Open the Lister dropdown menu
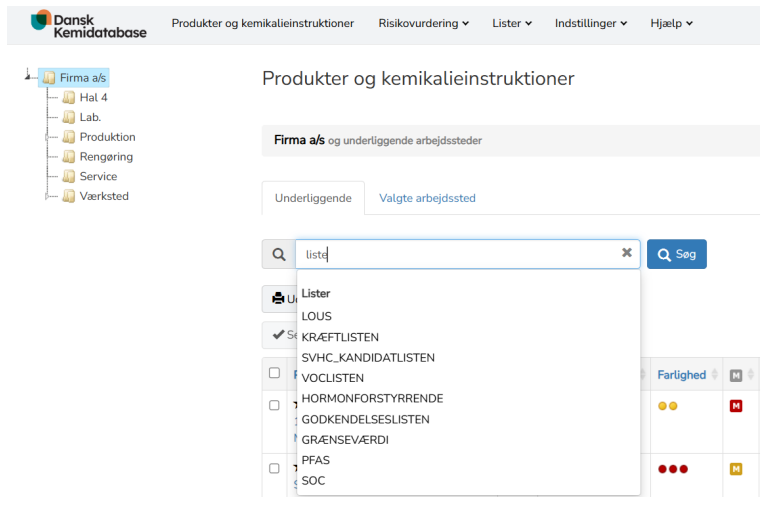The height and width of the screenshot is (517, 778). pos(511,23)
